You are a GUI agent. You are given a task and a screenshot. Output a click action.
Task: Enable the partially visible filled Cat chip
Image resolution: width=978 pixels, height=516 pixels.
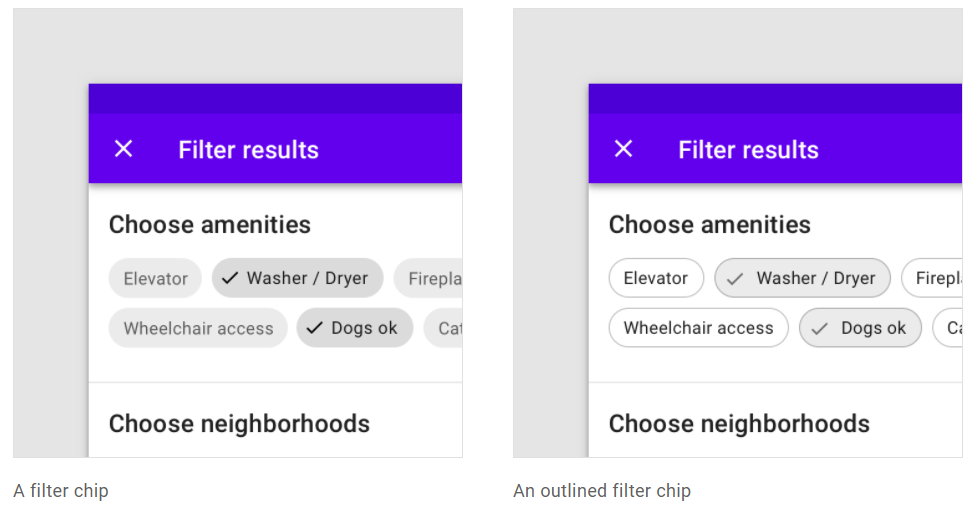(x=445, y=328)
